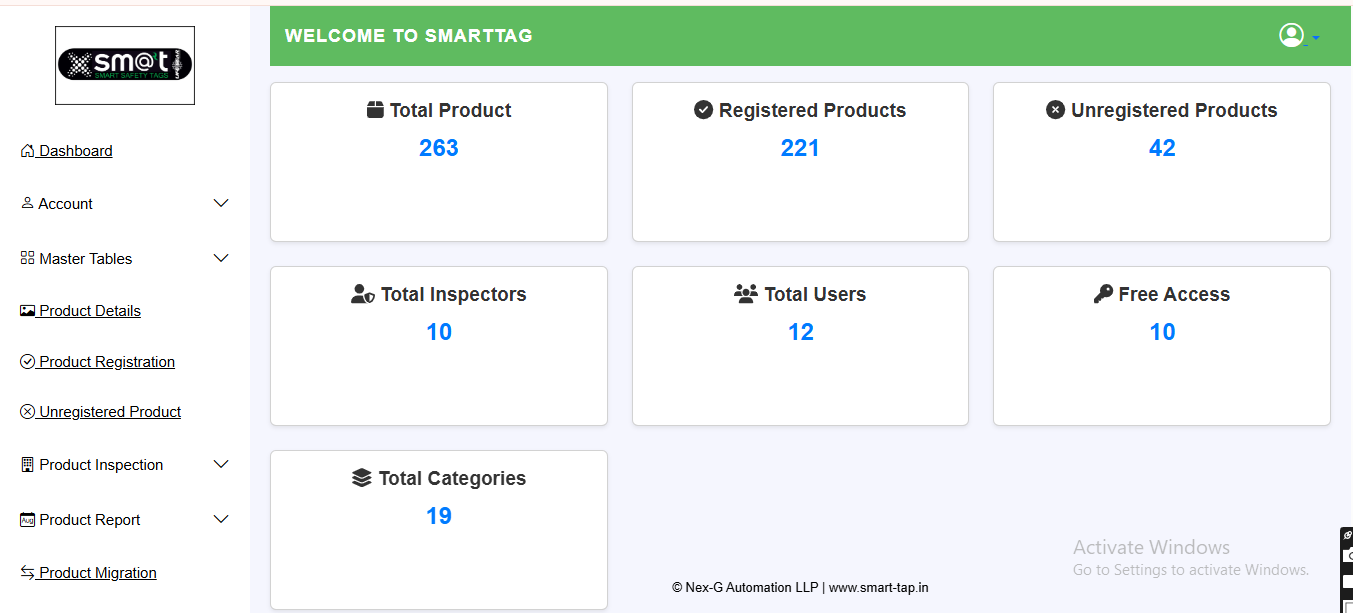The image size is (1353, 613).
Task: Click the box icon beside Total Product
Action: 376,110
